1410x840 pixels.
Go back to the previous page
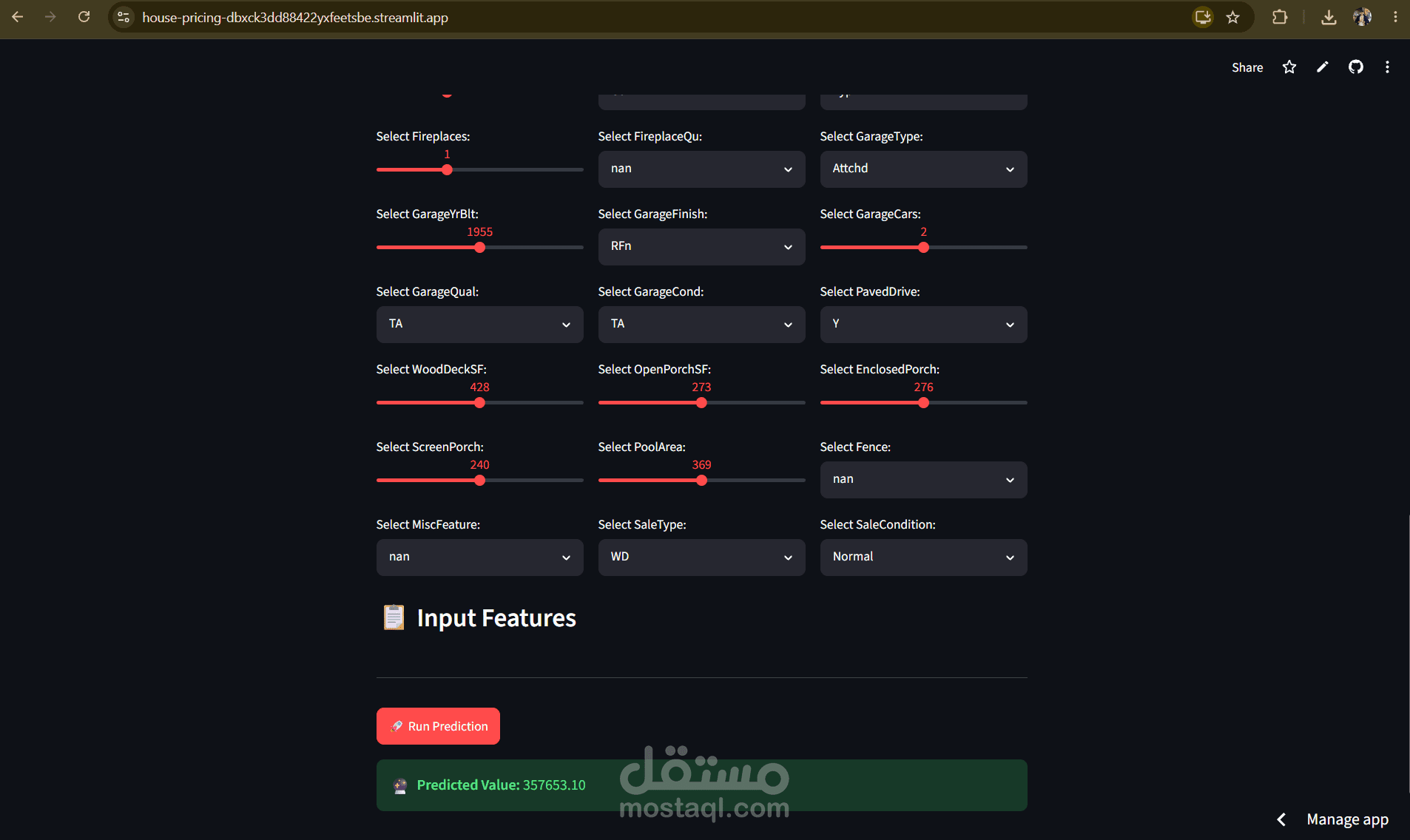coord(18,17)
